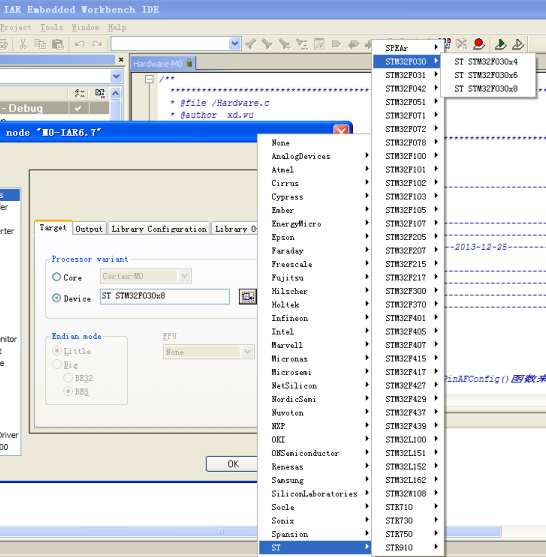Image resolution: width=546 pixels, height=557 pixels.
Task: Choose the BE8 radio option
Action: [67, 391]
